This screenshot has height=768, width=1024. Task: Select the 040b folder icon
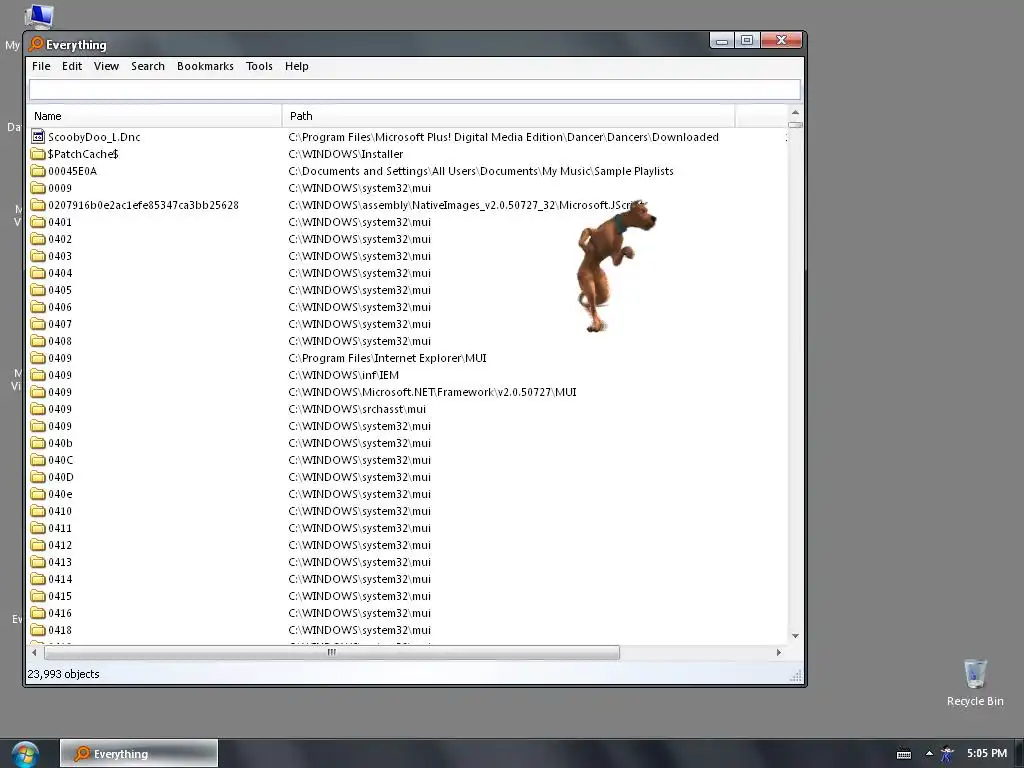[x=38, y=443]
